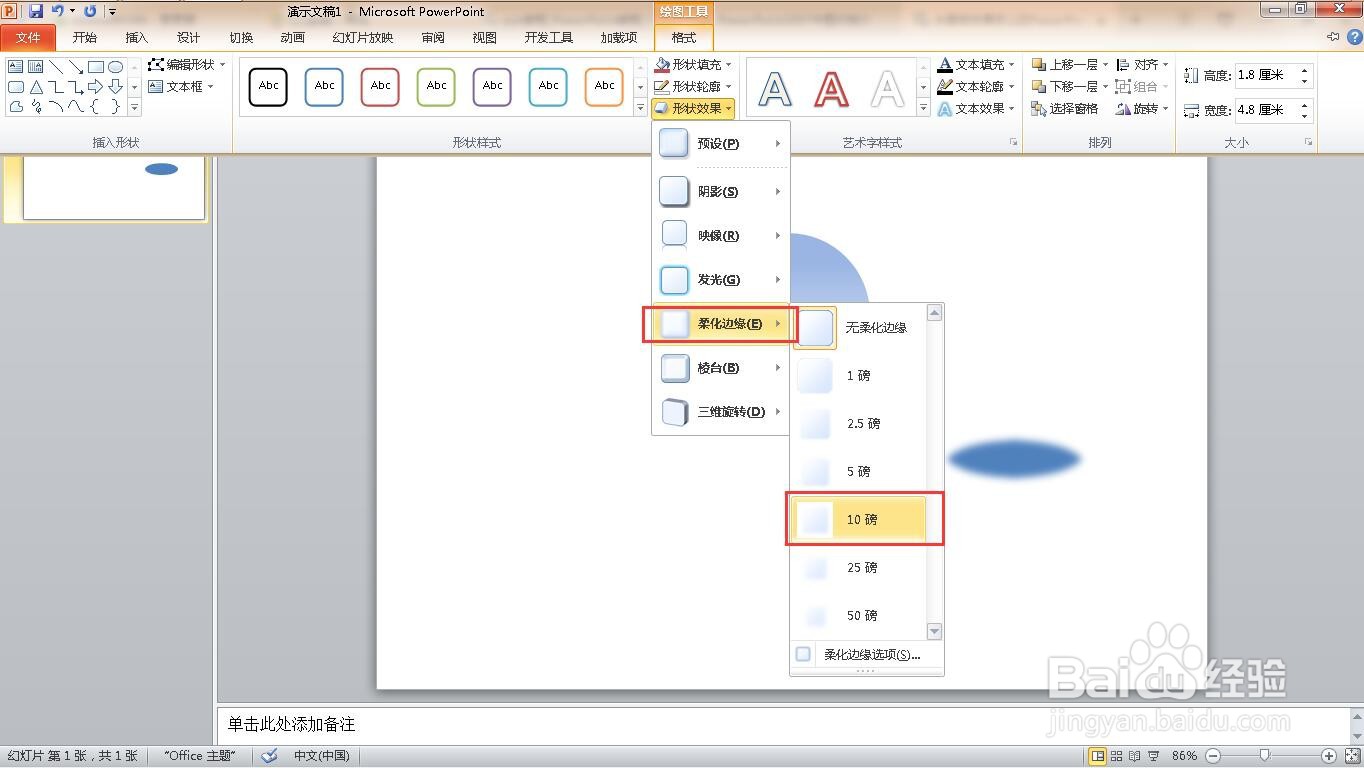Switch to the 动画 (Animations) ribbon tab

pos(293,38)
